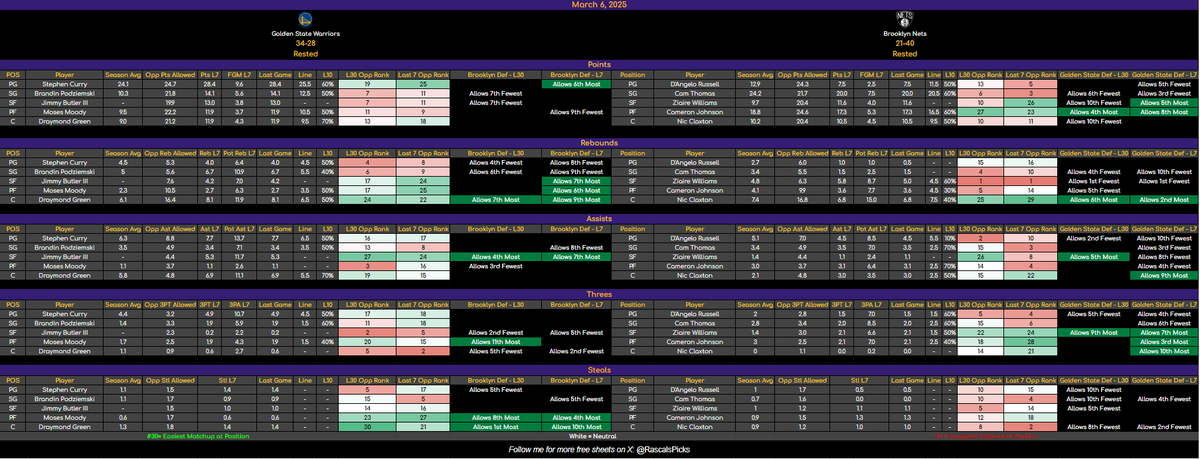Select the Rebounds section header bar
Image resolution: width=1200 pixels, height=459 pixels.
[600, 142]
